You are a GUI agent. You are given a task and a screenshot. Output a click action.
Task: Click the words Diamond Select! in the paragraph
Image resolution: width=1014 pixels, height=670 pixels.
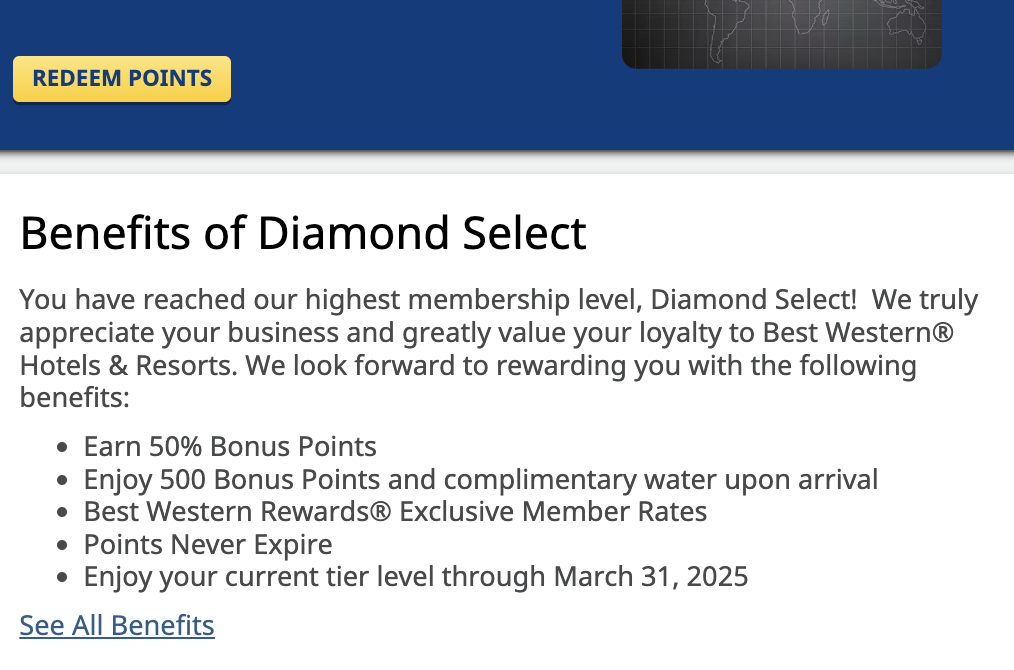point(754,300)
